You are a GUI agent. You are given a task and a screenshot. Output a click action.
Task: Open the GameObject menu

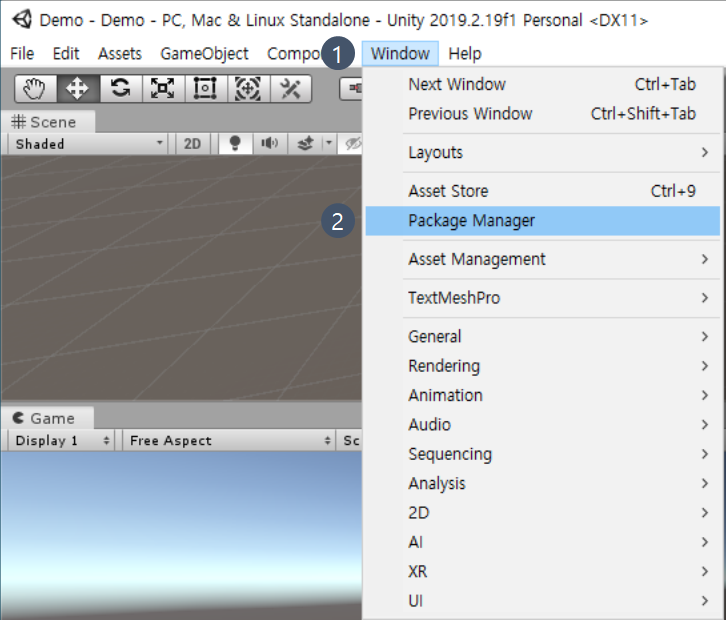tap(204, 54)
